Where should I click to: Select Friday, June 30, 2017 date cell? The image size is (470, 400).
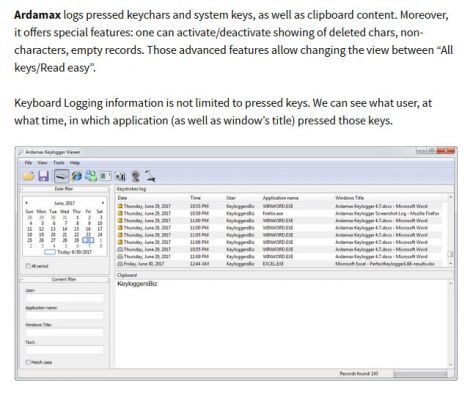coord(144,264)
